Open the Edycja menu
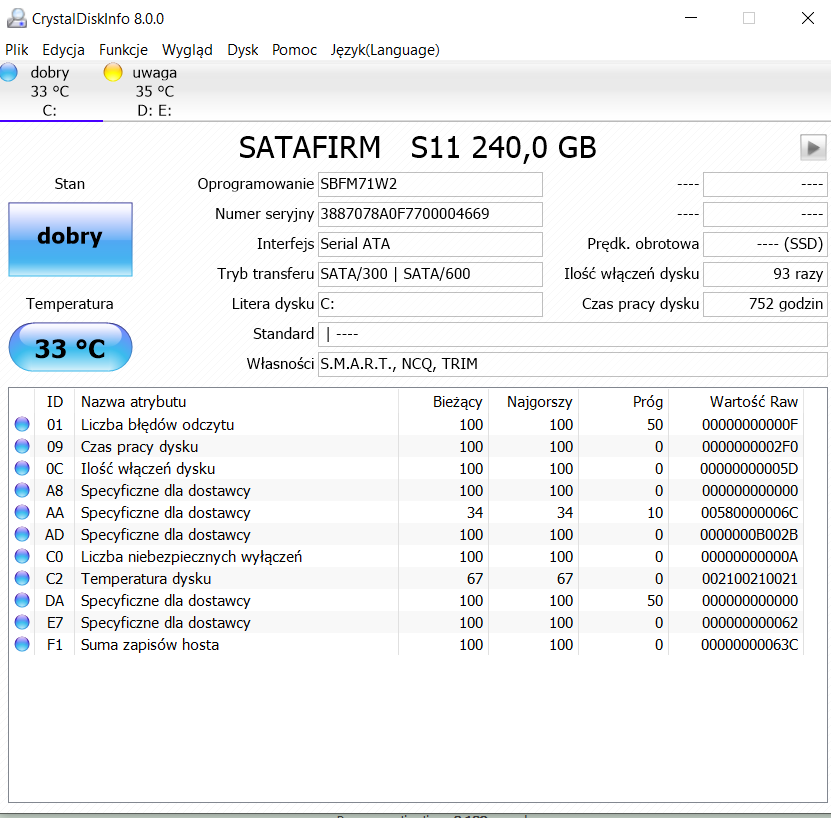Viewport: 831px width, 818px height. (64, 50)
